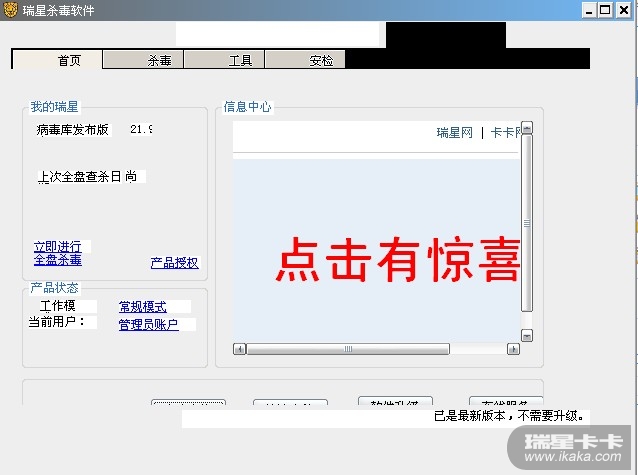Click the vertical scrollbar up arrow

tap(527, 128)
